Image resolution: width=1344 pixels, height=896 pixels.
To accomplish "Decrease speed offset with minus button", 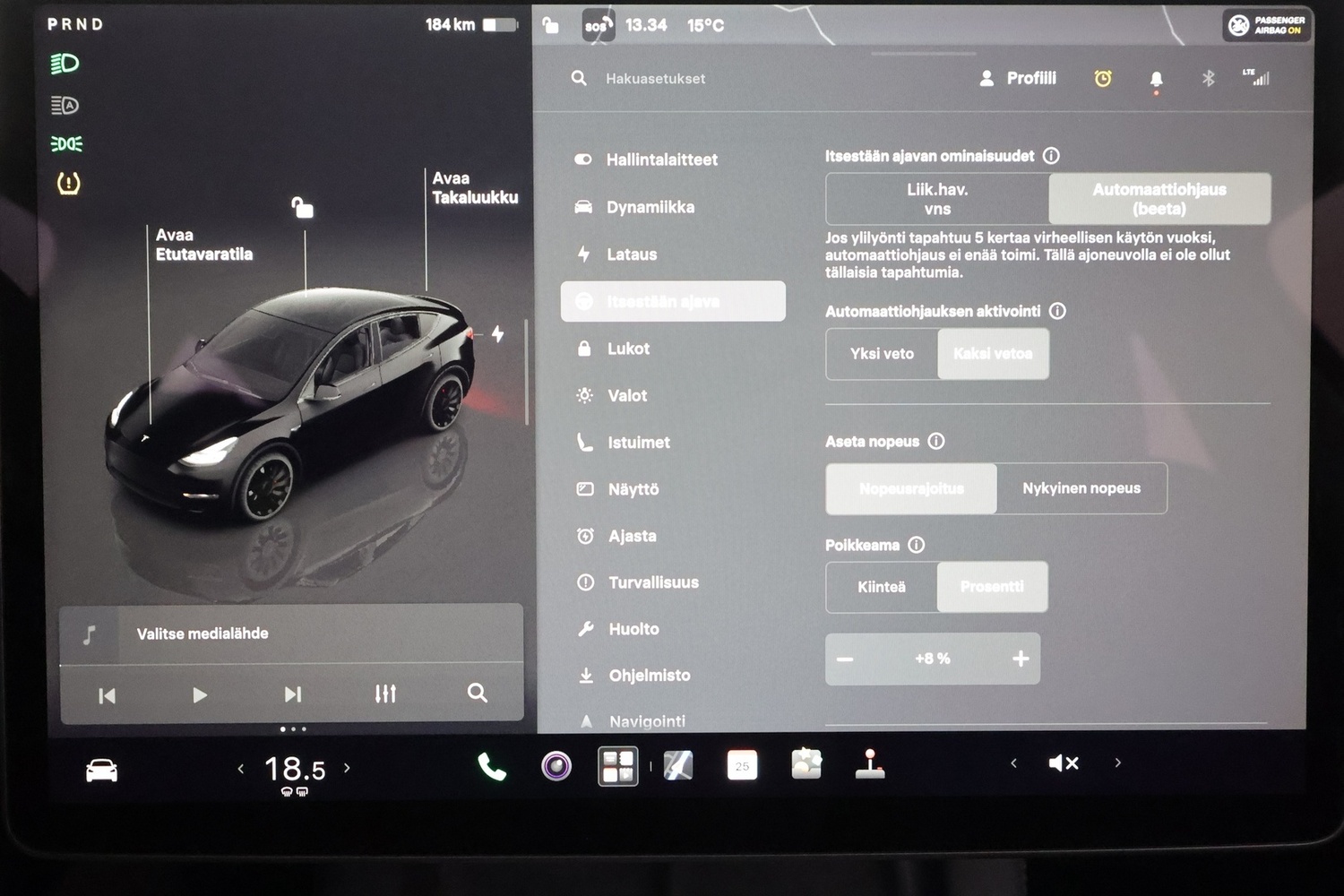I will [x=845, y=659].
